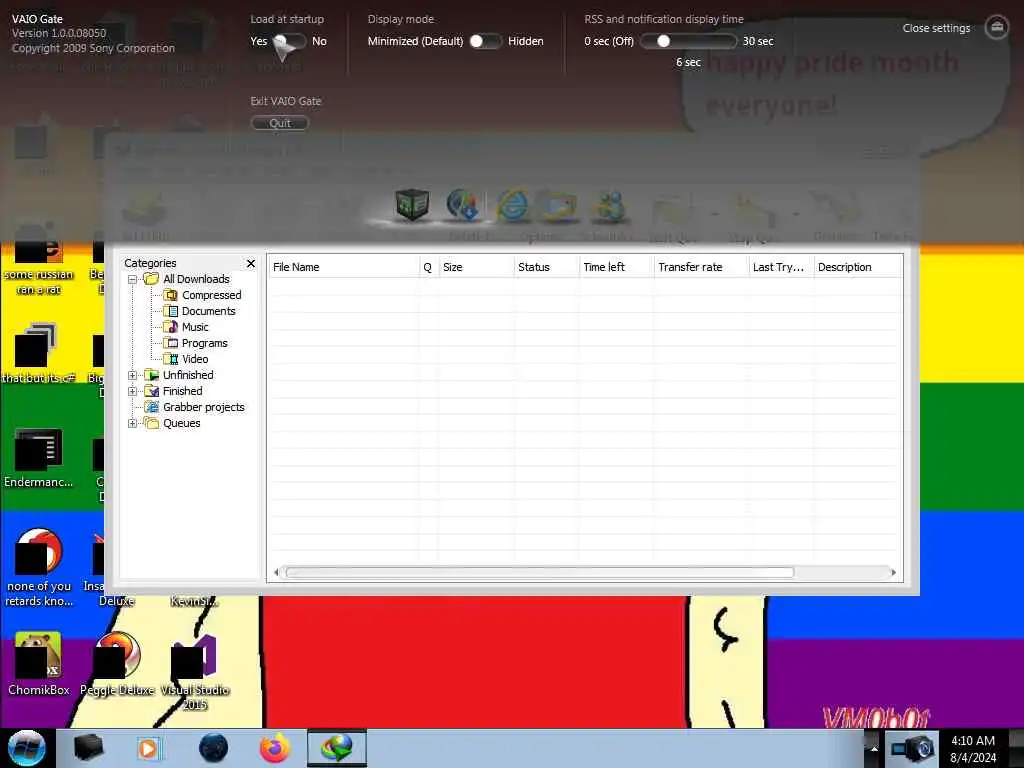Open the green cube icon in VAIO Gate dock

(x=412, y=204)
